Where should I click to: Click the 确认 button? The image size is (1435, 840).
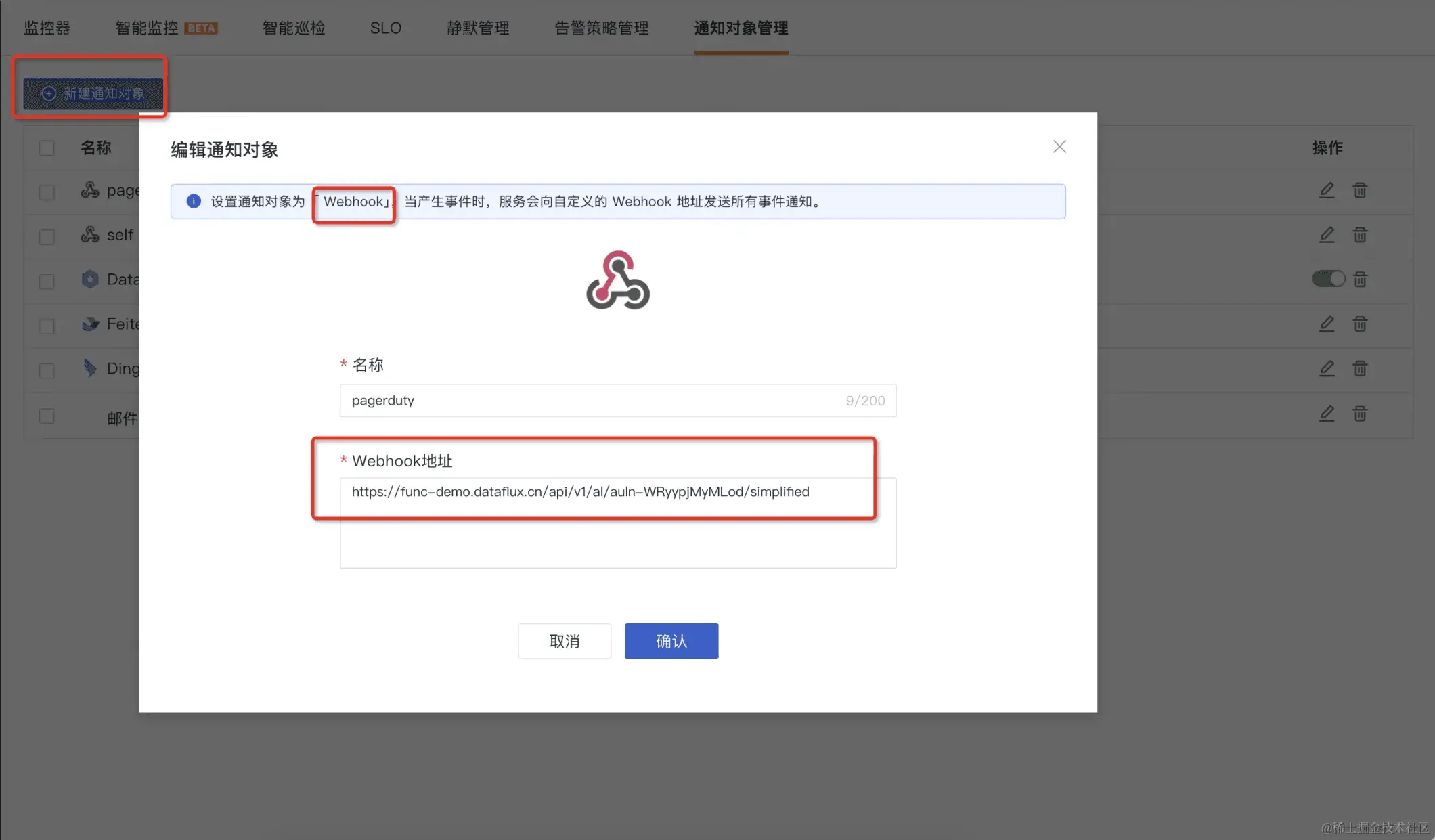coord(671,641)
